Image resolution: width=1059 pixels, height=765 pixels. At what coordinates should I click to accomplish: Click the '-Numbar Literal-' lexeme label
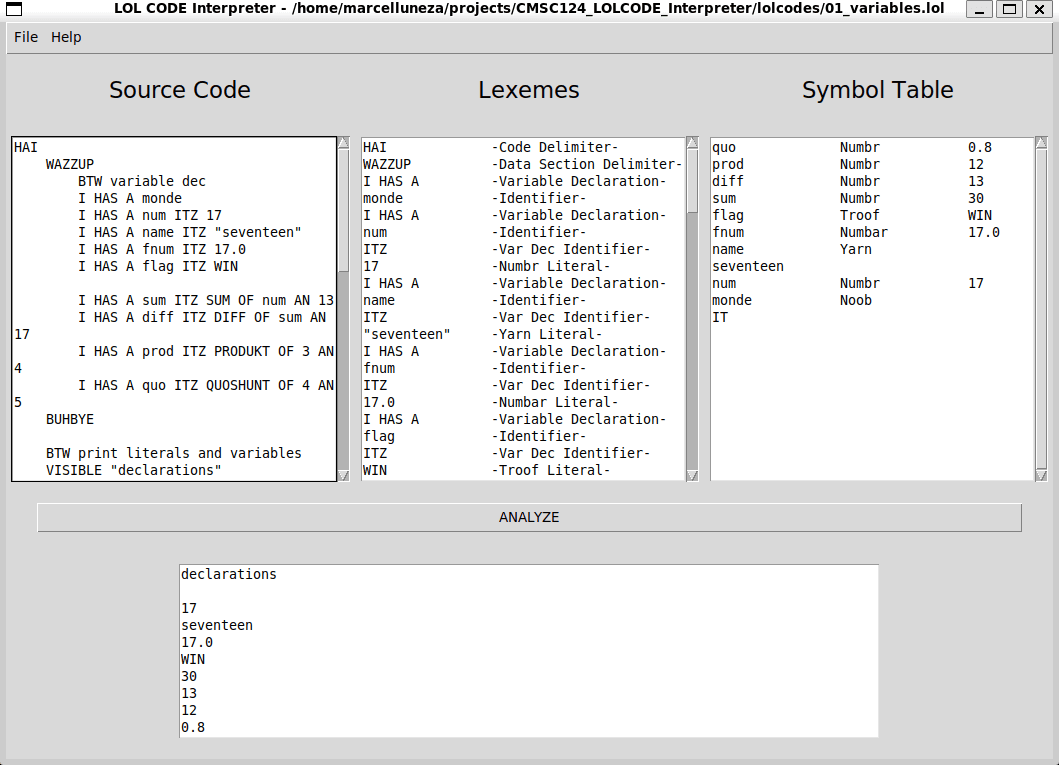pyautogui.click(x=554, y=402)
